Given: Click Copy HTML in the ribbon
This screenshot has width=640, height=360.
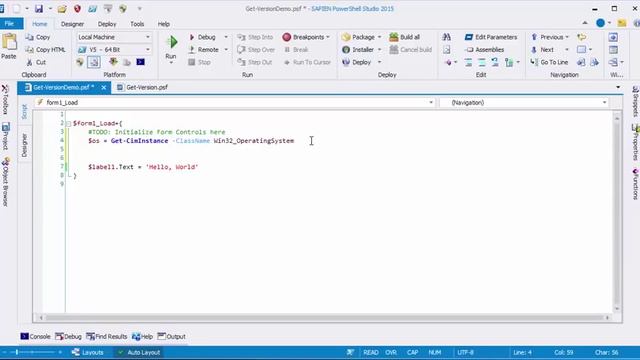Looking at the screenshot, I should 45,50.
